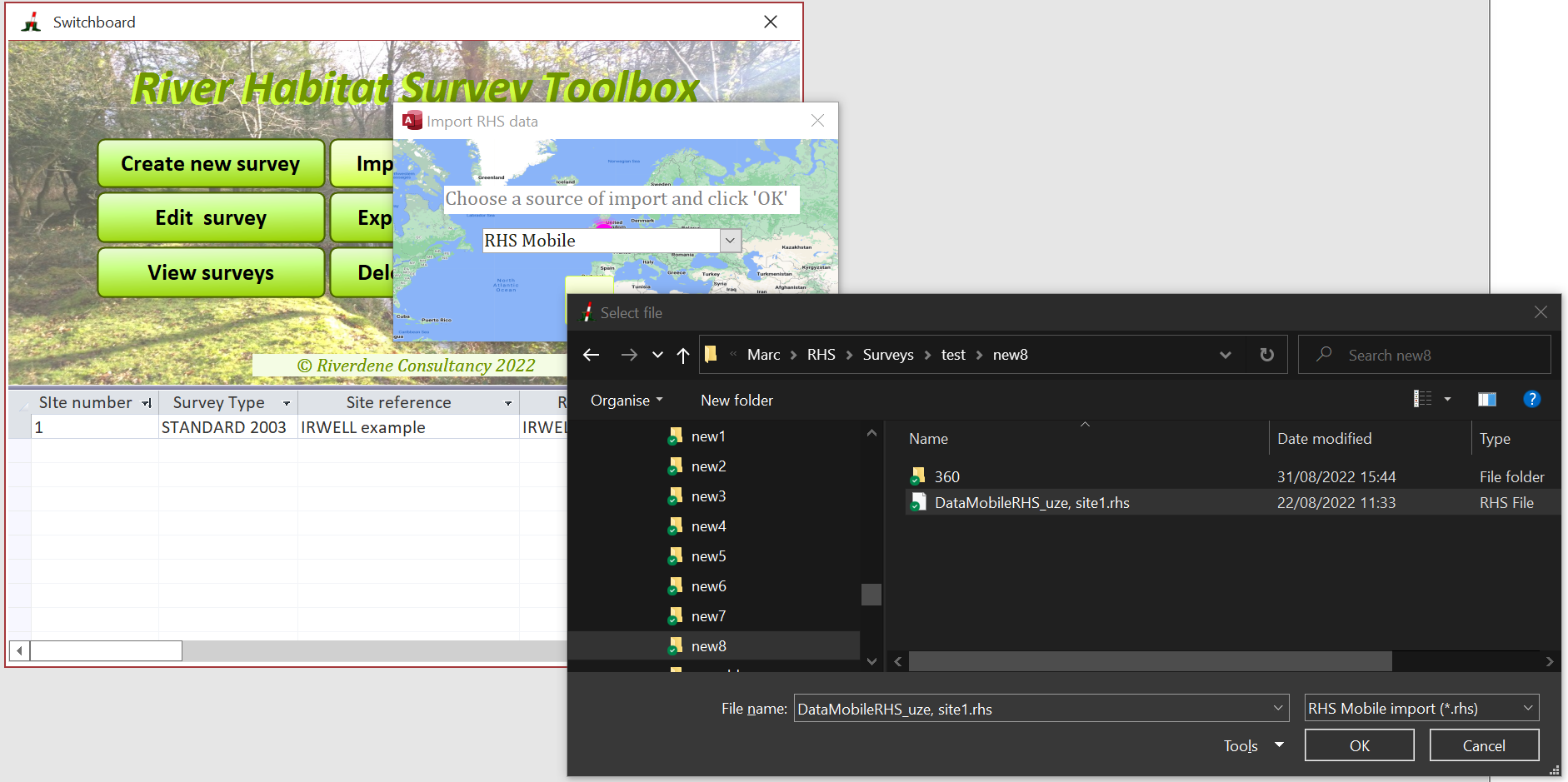Open Survey Type column filter dropdown

[287, 403]
